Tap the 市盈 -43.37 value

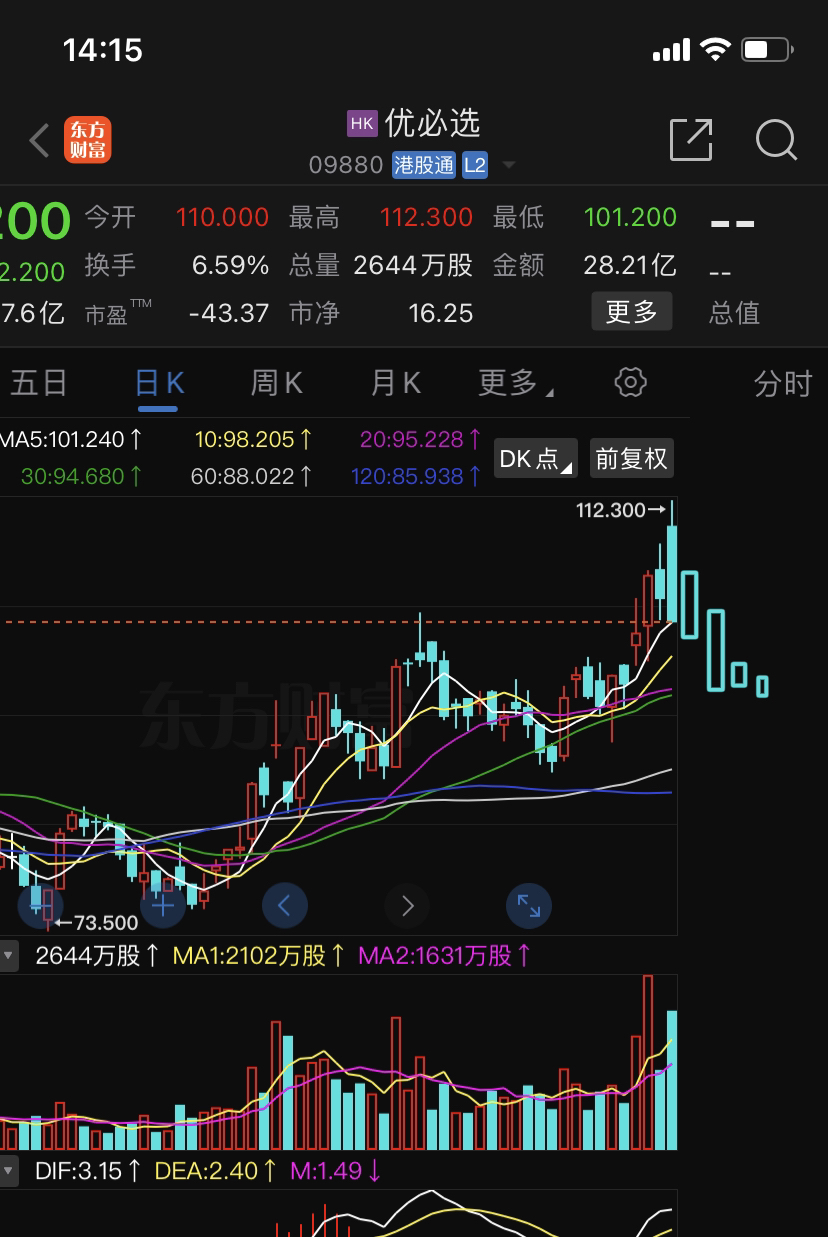pyautogui.click(x=228, y=313)
